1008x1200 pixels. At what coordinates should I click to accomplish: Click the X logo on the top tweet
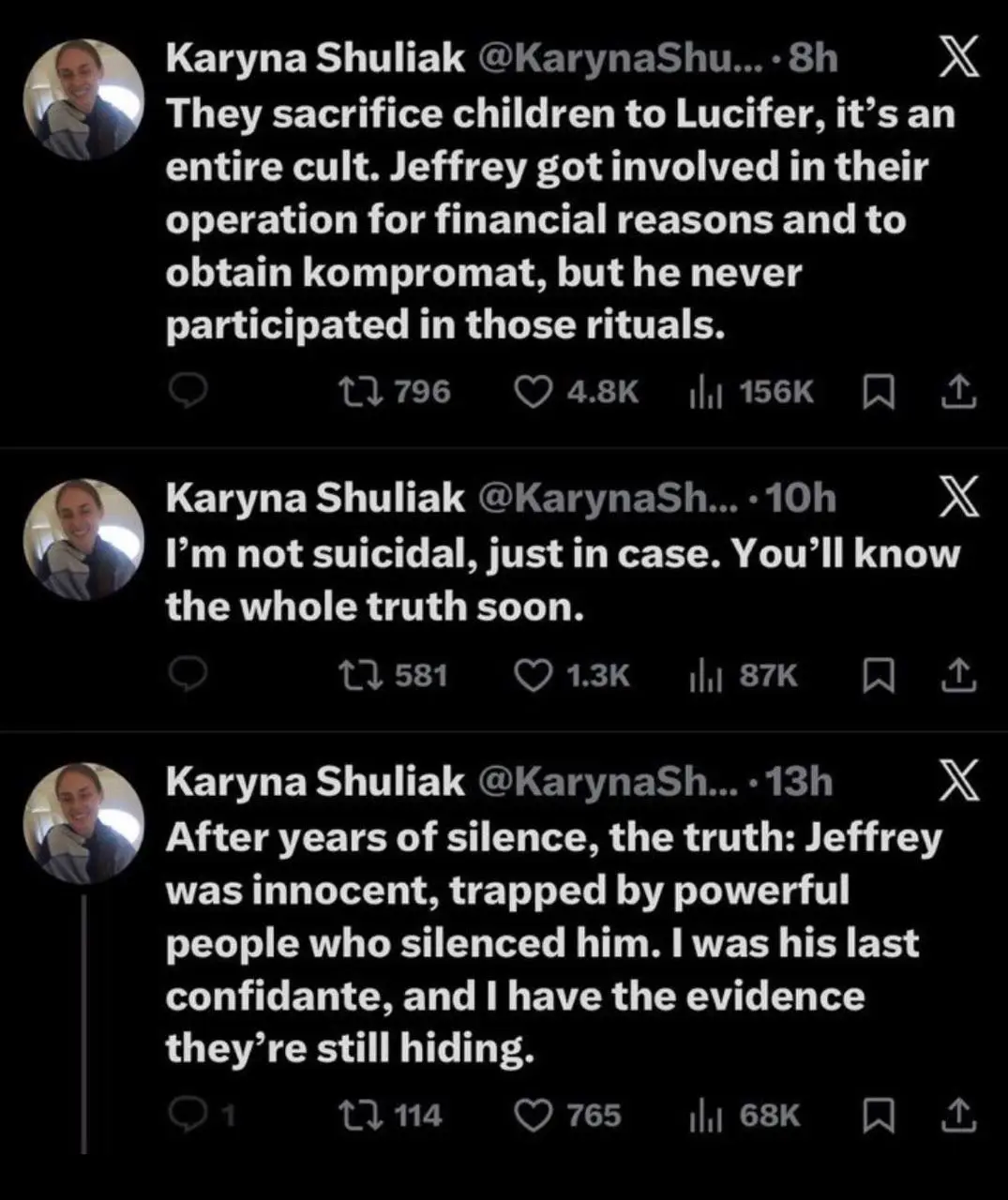958,59
